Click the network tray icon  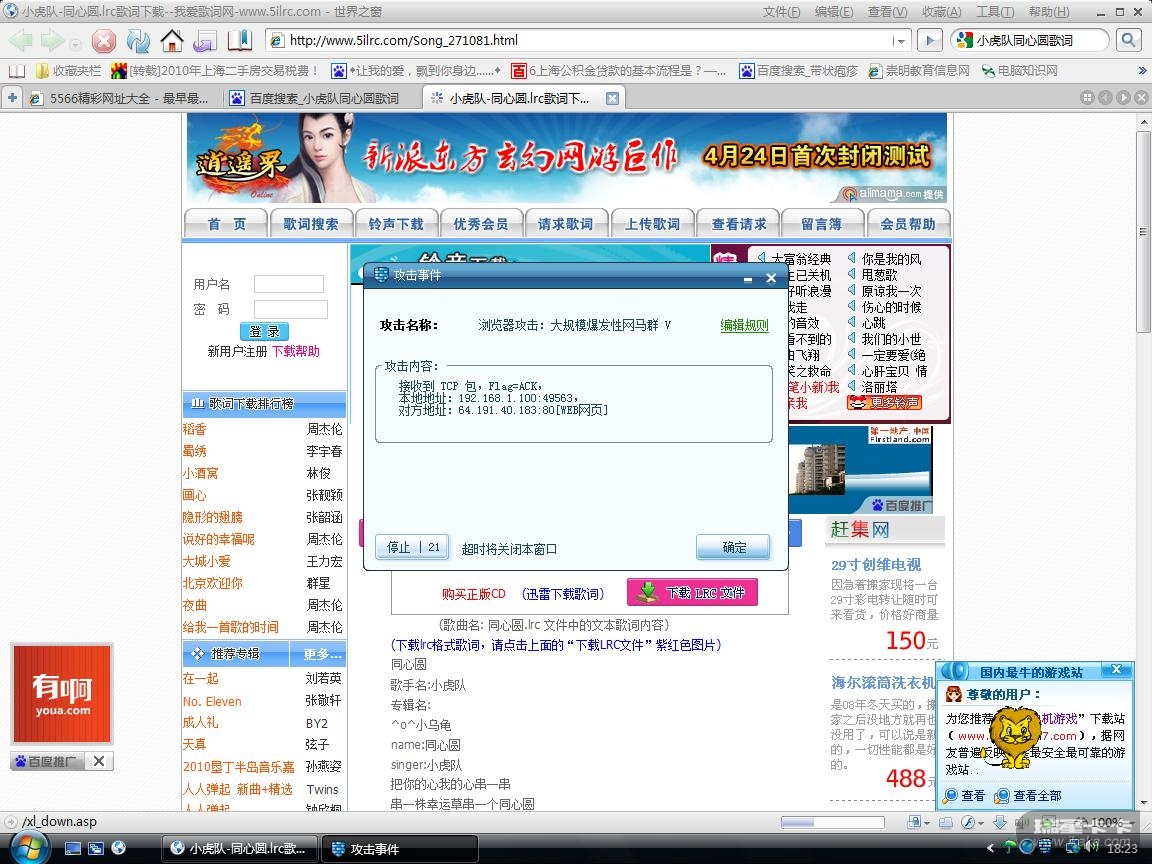click(x=1073, y=848)
